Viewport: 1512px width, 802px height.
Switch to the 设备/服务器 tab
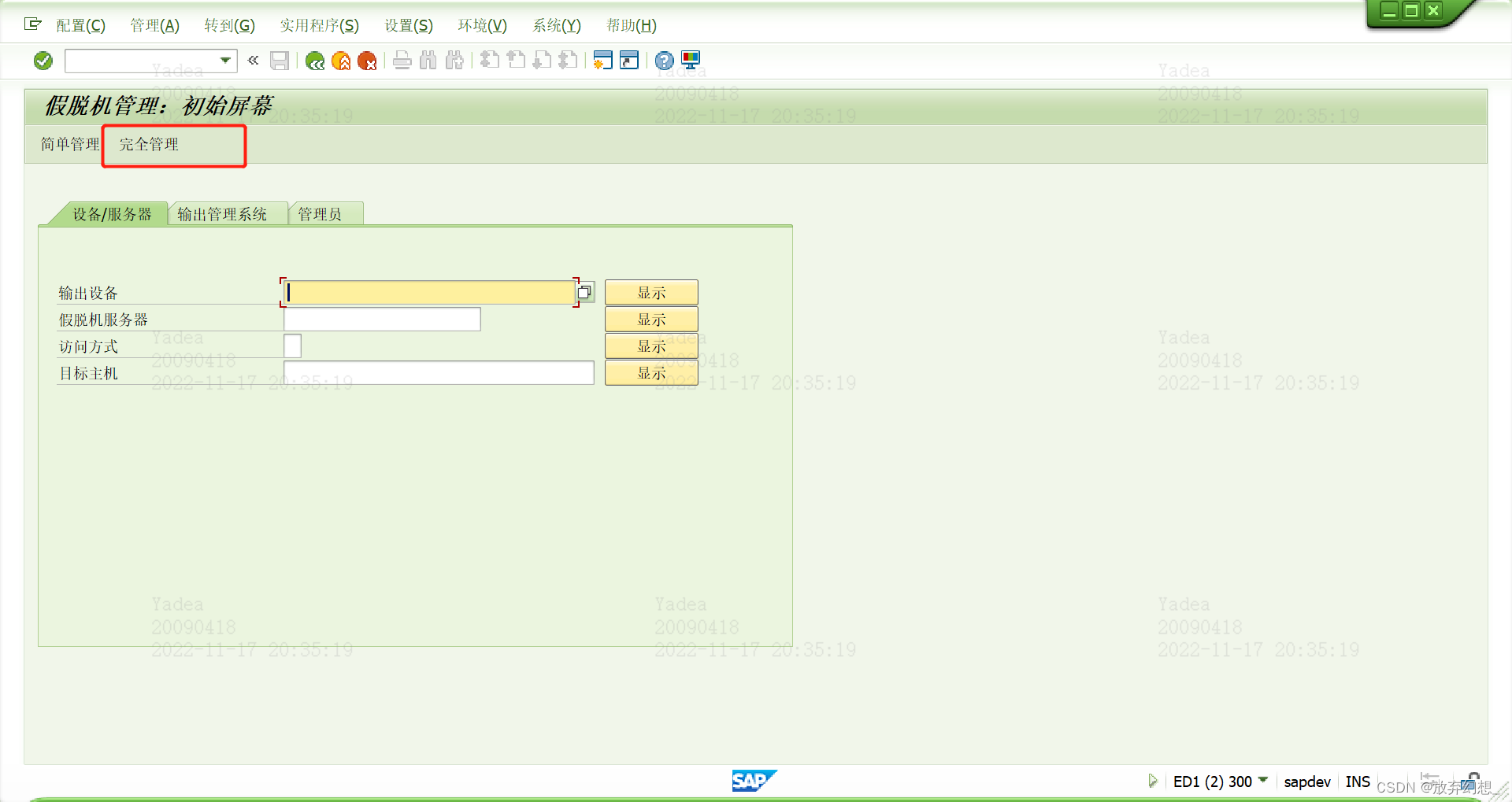tap(112, 214)
